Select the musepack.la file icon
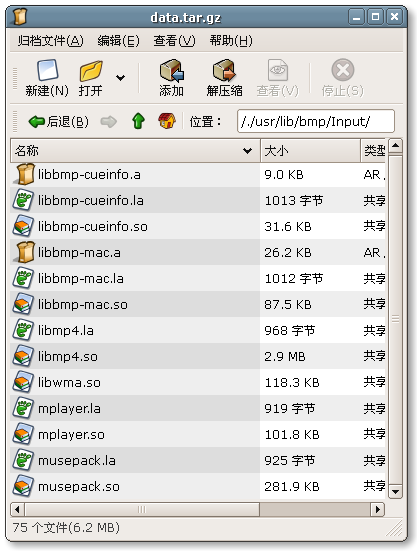 click(23, 460)
